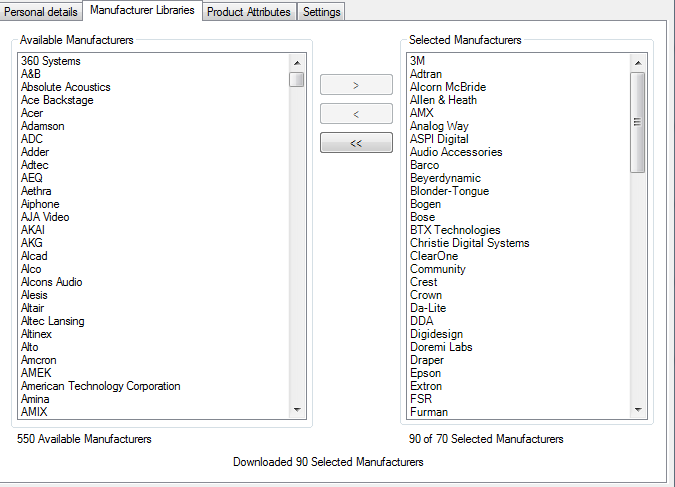Switch to the Product Attributes tab
Image resolution: width=675 pixels, height=487 pixels.
click(250, 12)
